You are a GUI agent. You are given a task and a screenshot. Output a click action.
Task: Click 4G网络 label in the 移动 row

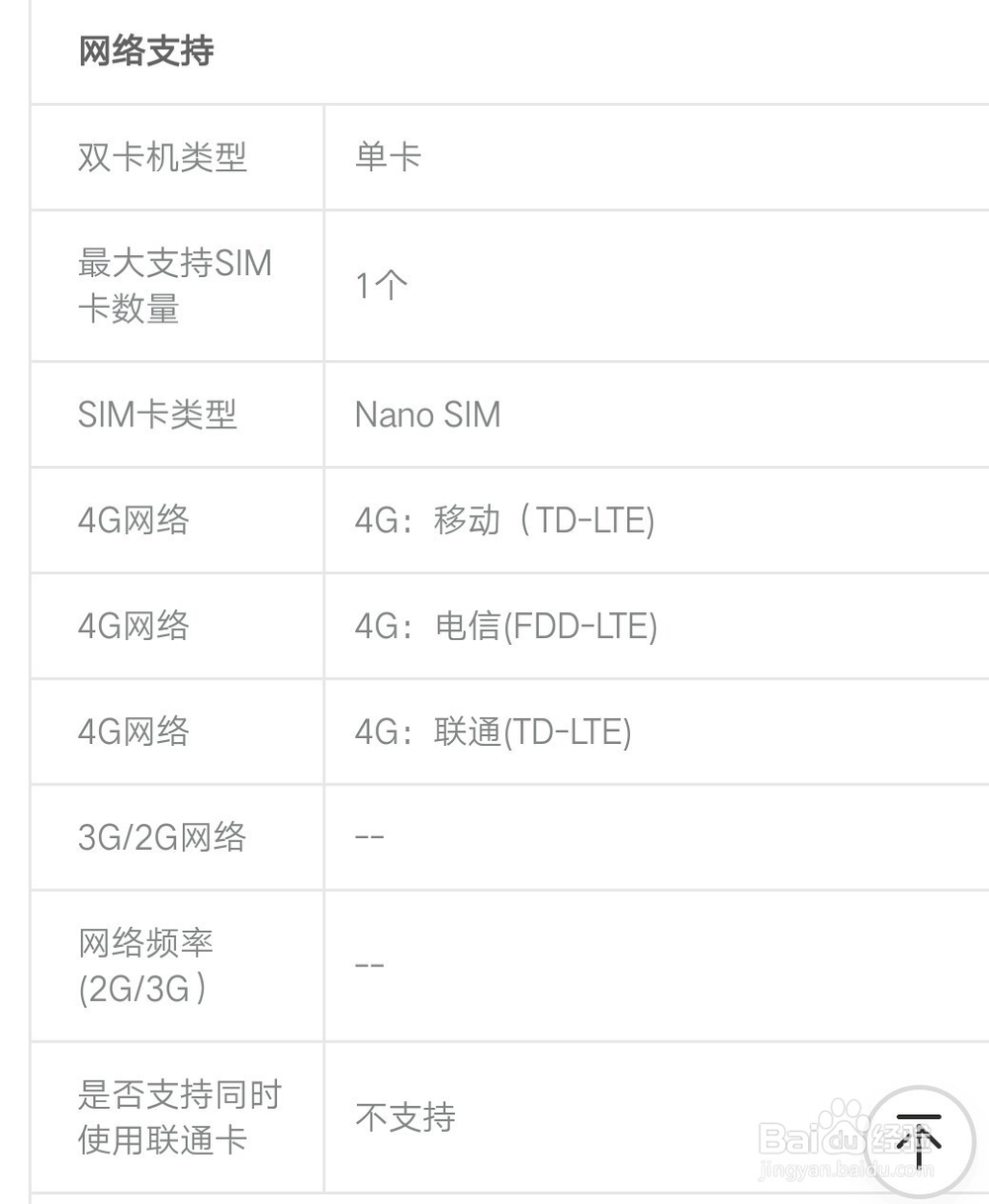tap(134, 520)
